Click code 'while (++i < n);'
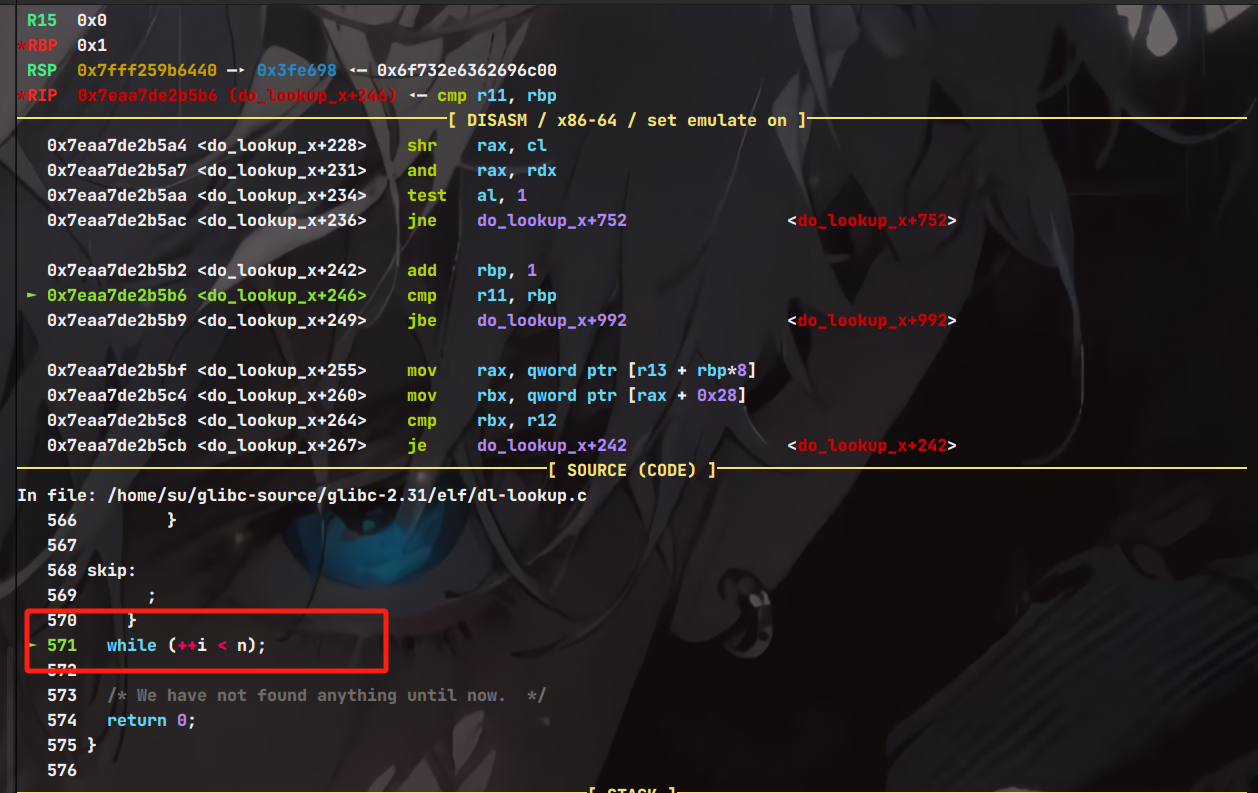 [x=187, y=645]
